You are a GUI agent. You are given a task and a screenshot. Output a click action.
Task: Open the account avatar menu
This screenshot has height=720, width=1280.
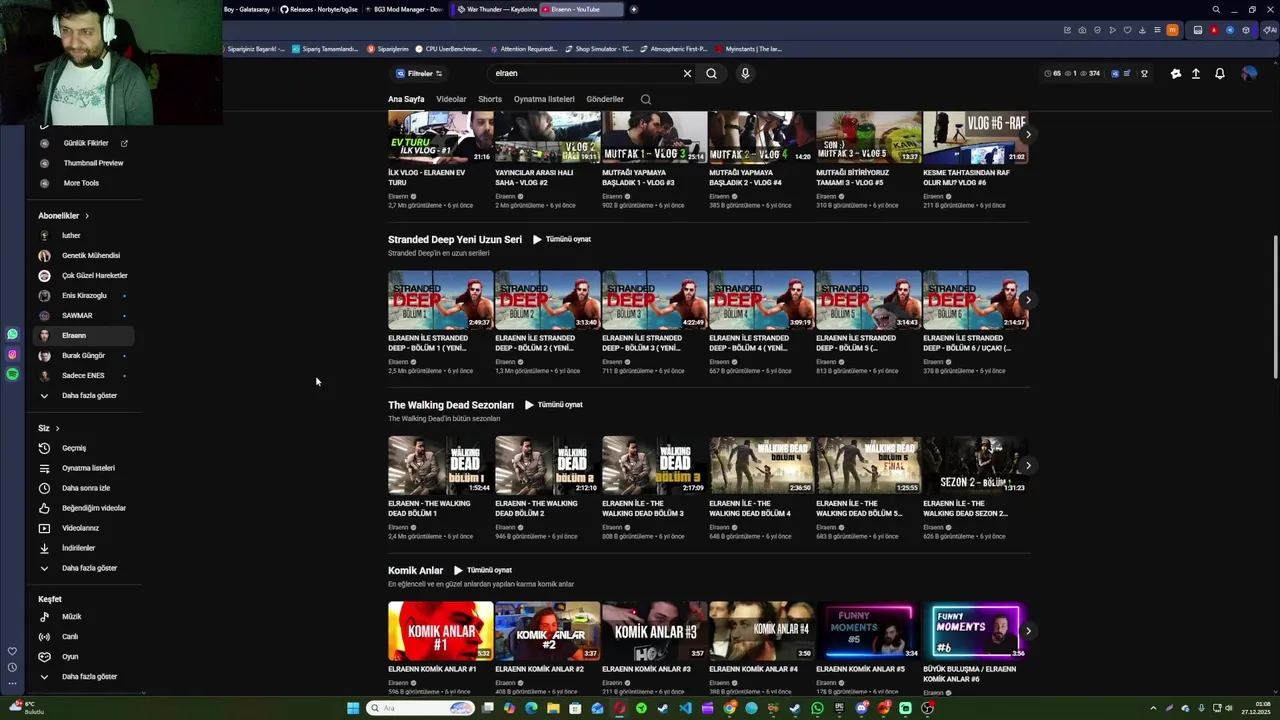(1248, 73)
